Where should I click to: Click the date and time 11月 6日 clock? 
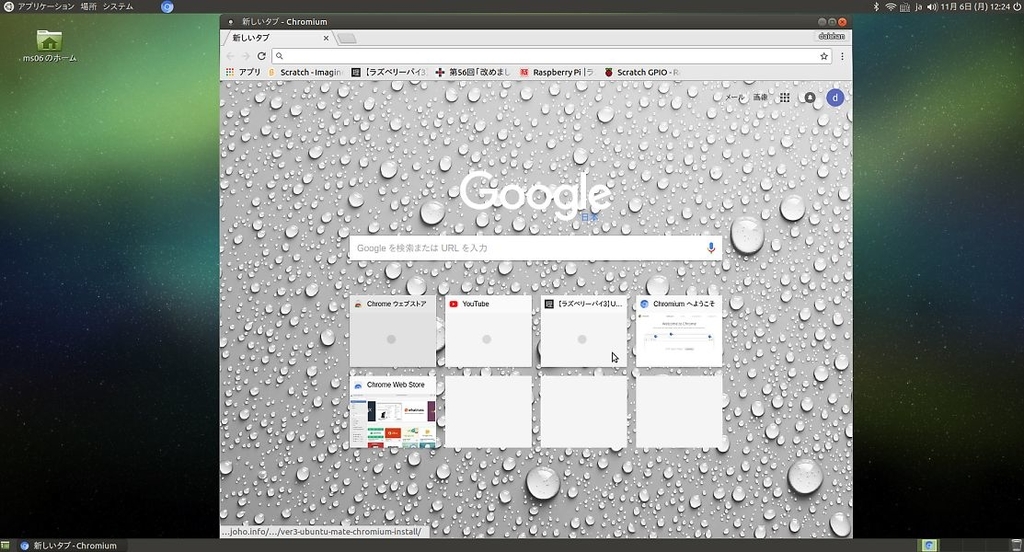tap(975, 7)
